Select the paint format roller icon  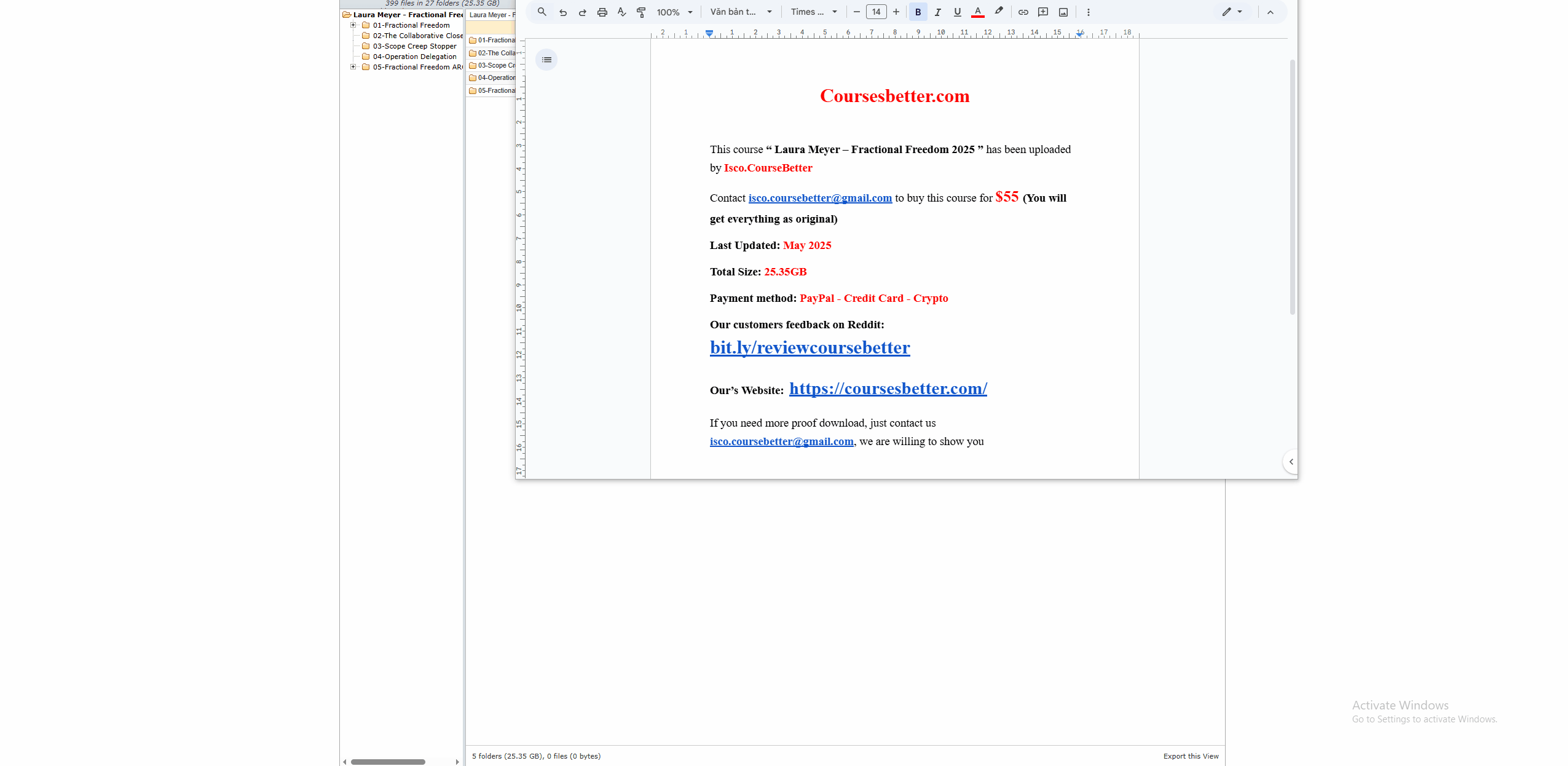point(641,12)
